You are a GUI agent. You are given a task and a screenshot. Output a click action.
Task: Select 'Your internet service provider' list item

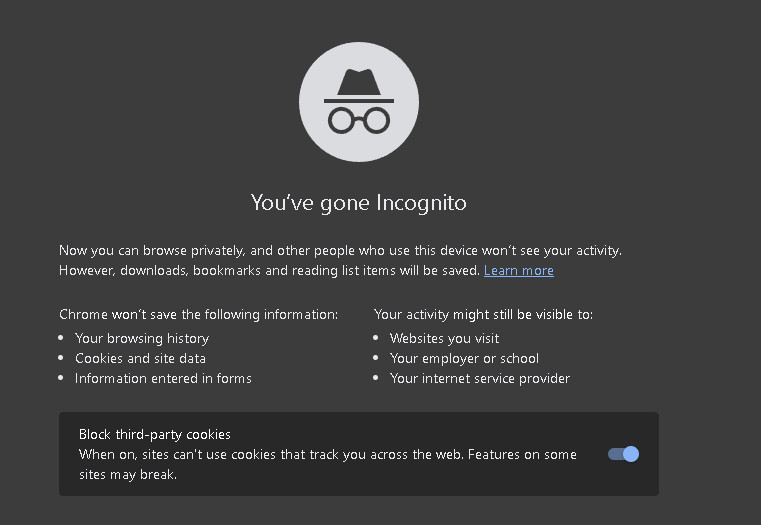pyautogui.click(x=480, y=378)
